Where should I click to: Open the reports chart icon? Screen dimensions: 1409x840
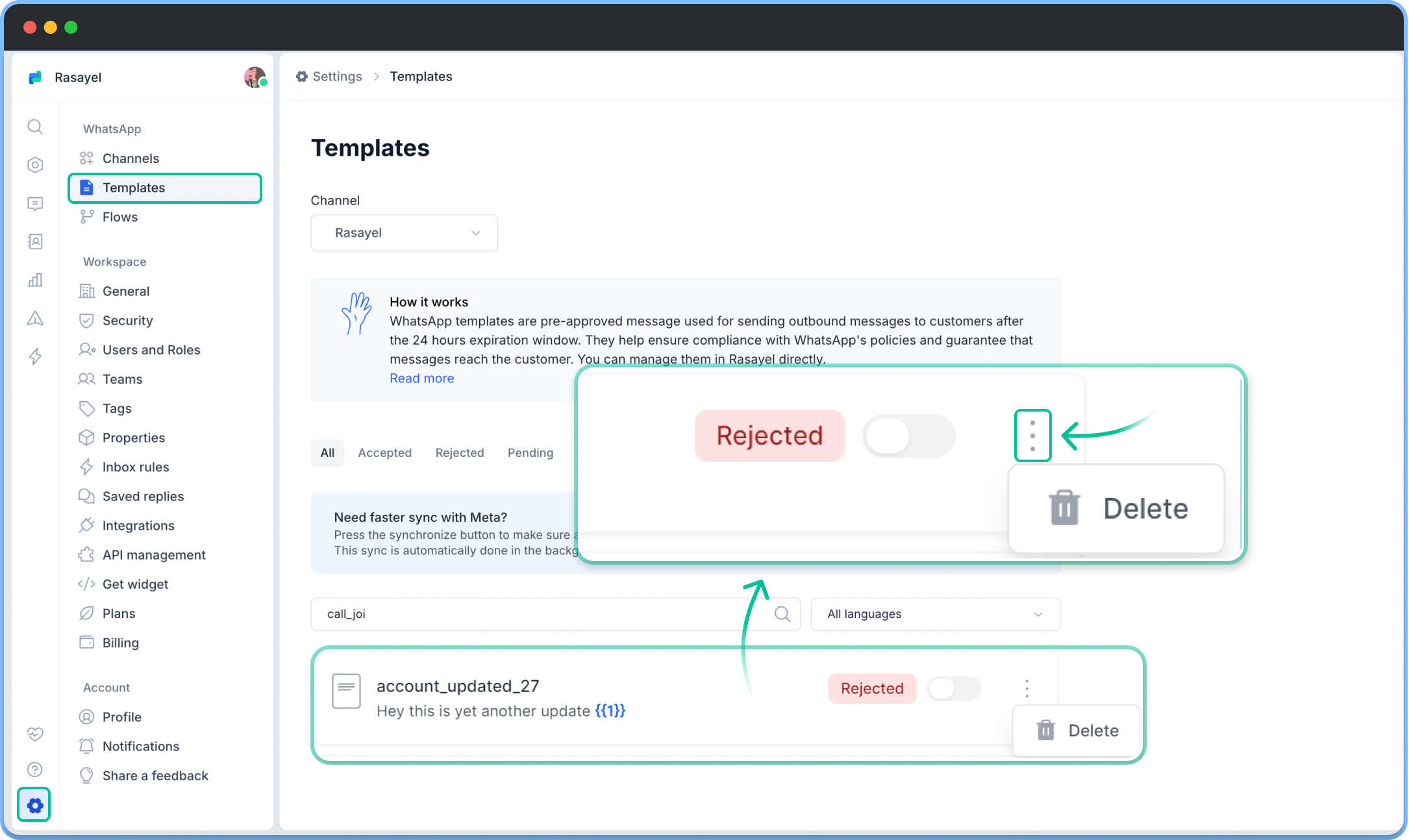[x=34, y=280]
